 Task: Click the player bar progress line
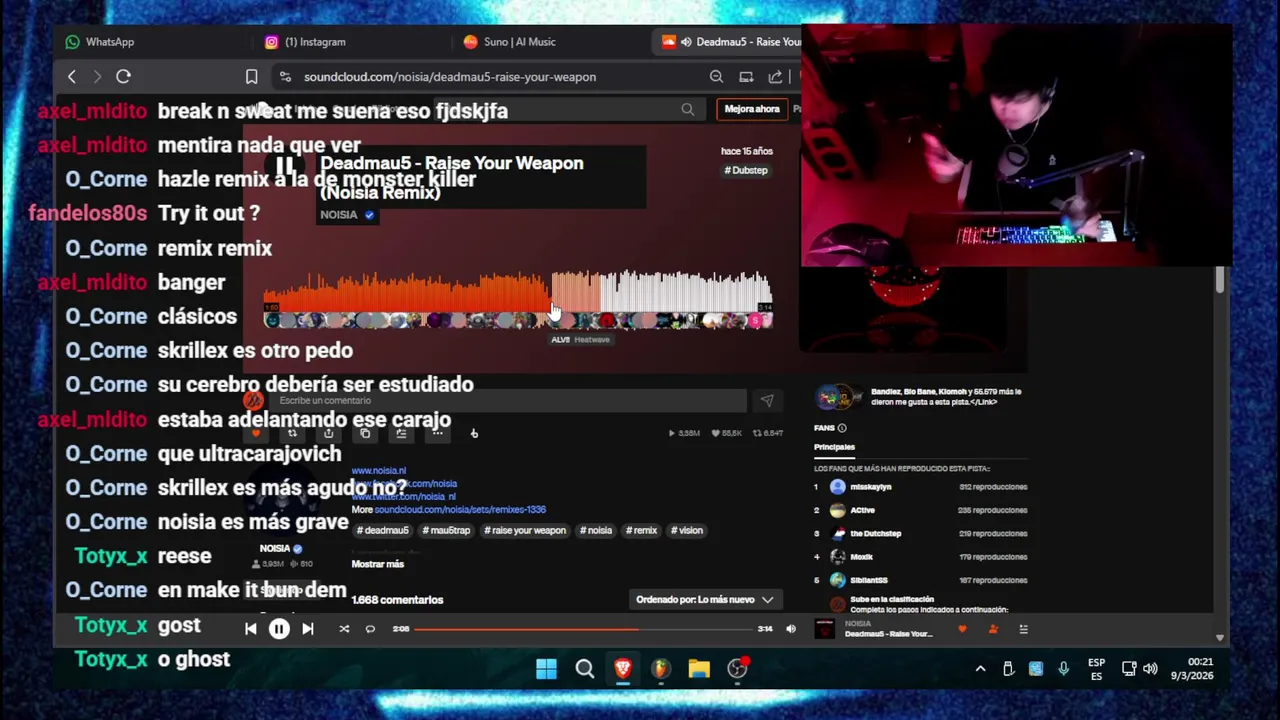click(x=584, y=629)
